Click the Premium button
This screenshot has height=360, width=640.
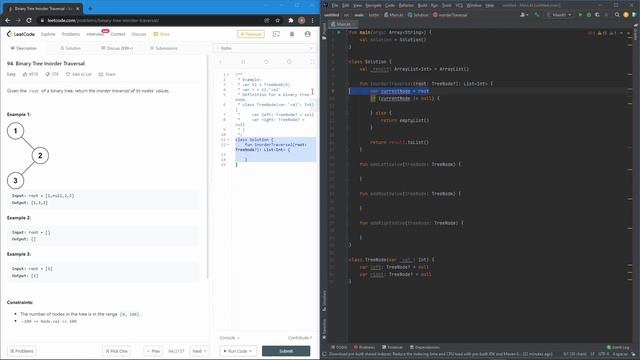click(x=251, y=34)
